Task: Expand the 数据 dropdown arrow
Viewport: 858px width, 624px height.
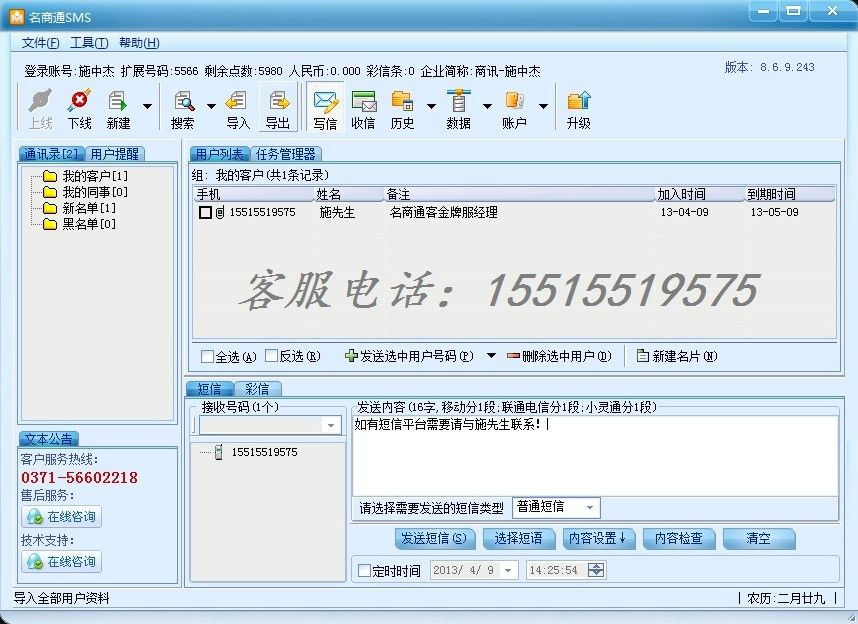Action: coord(487,106)
